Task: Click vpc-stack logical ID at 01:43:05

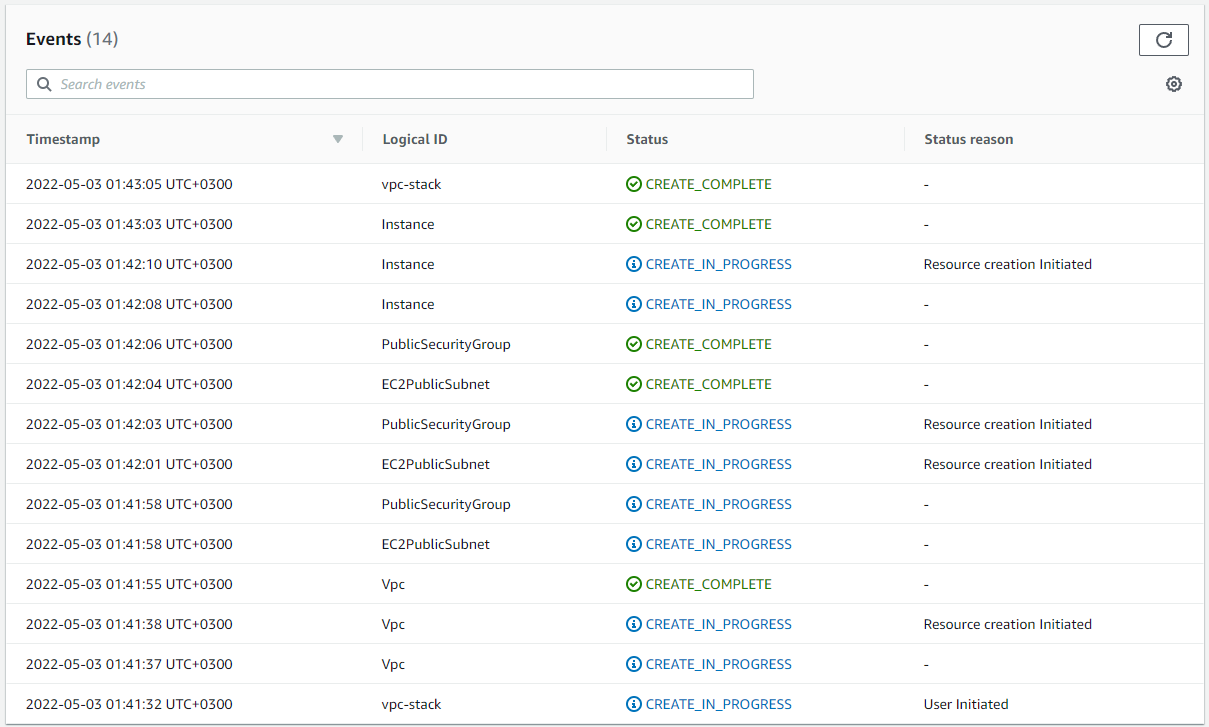Action: pyautogui.click(x=411, y=184)
